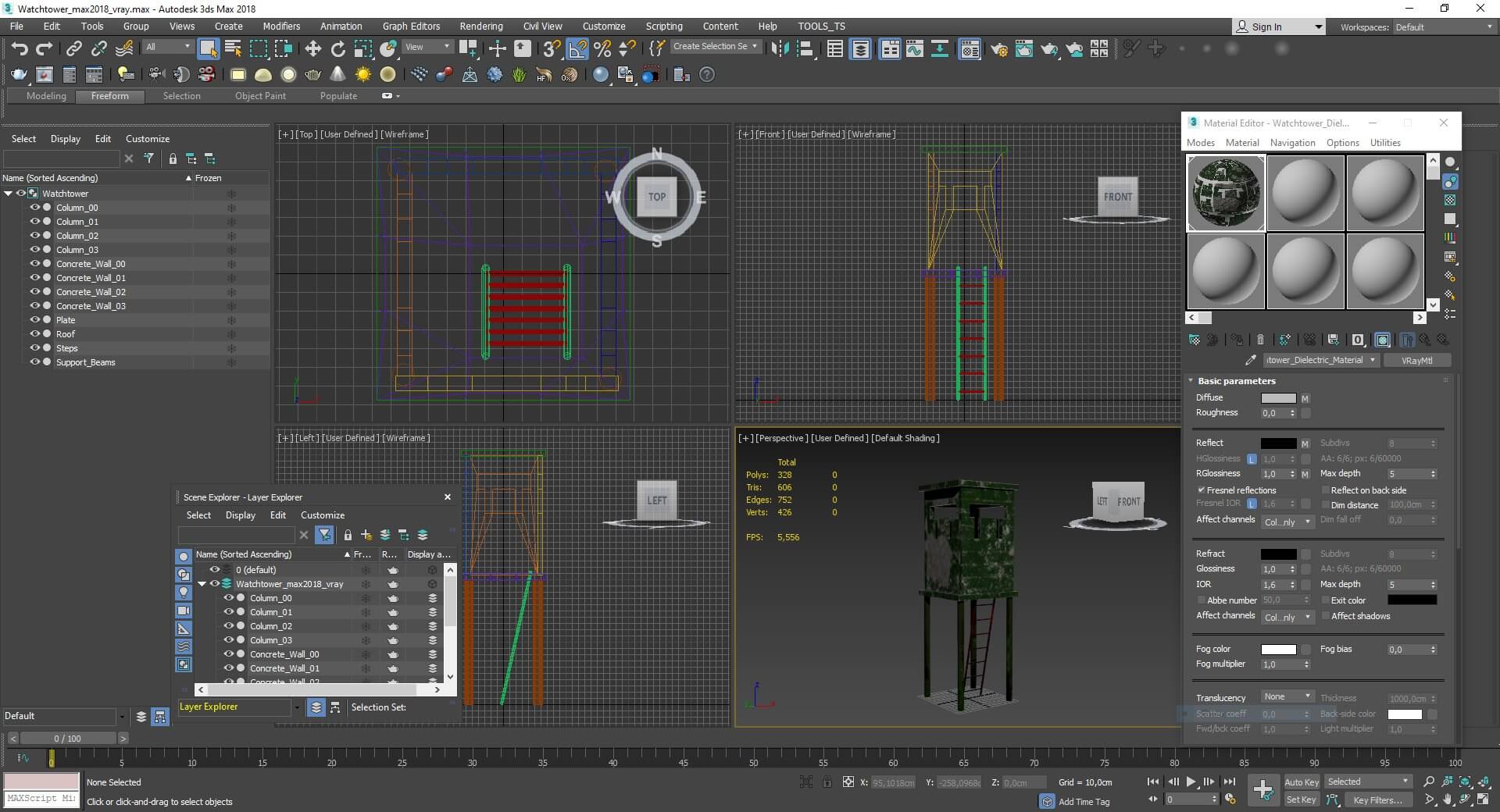Click the VRayMtl material type button
The height and width of the screenshot is (812, 1500).
1416,360
